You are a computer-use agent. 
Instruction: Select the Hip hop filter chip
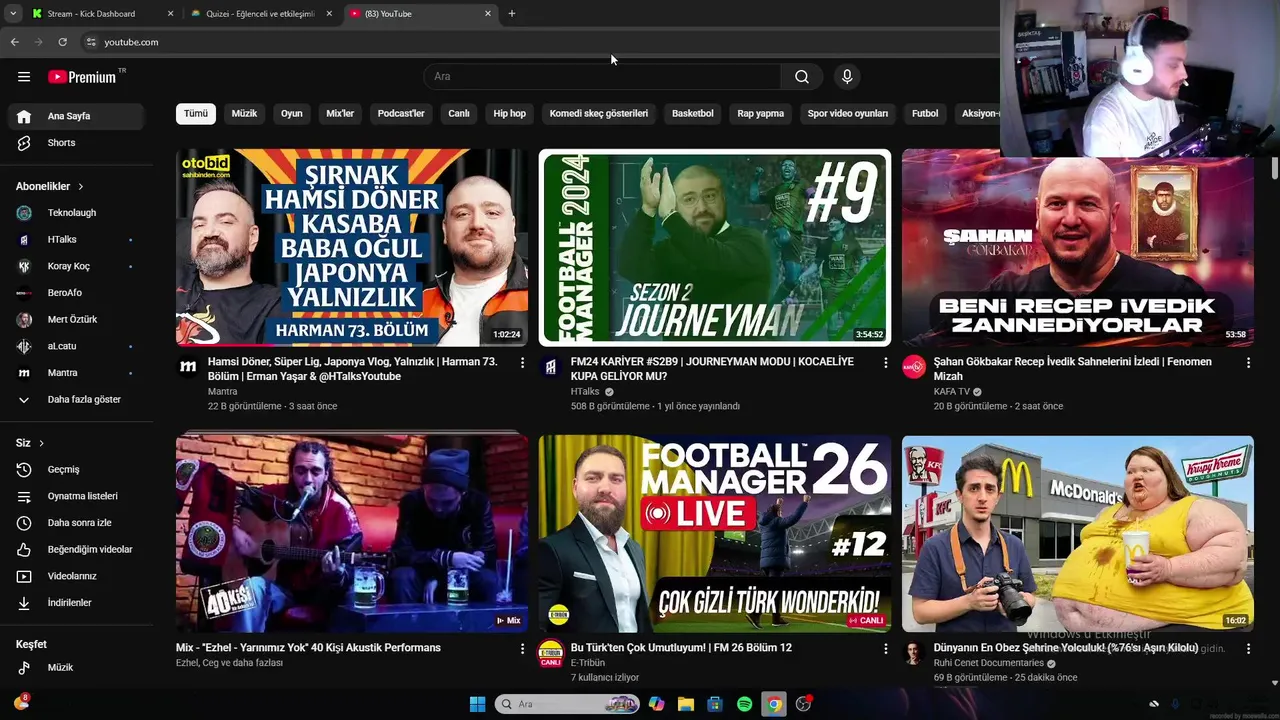pyautogui.click(x=509, y=114)
